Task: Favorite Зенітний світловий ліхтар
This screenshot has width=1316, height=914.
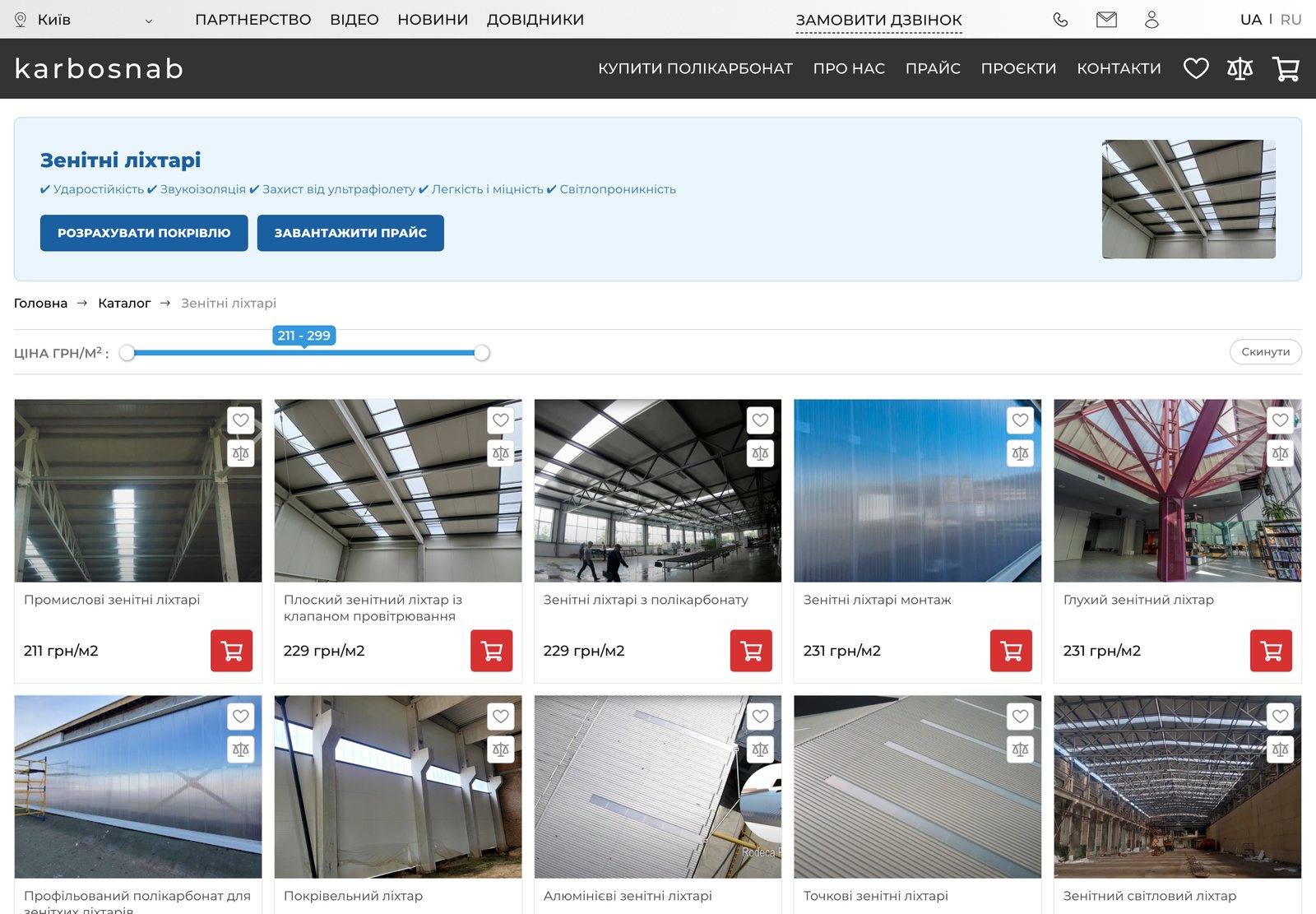Action: [x=1281, y=717]
